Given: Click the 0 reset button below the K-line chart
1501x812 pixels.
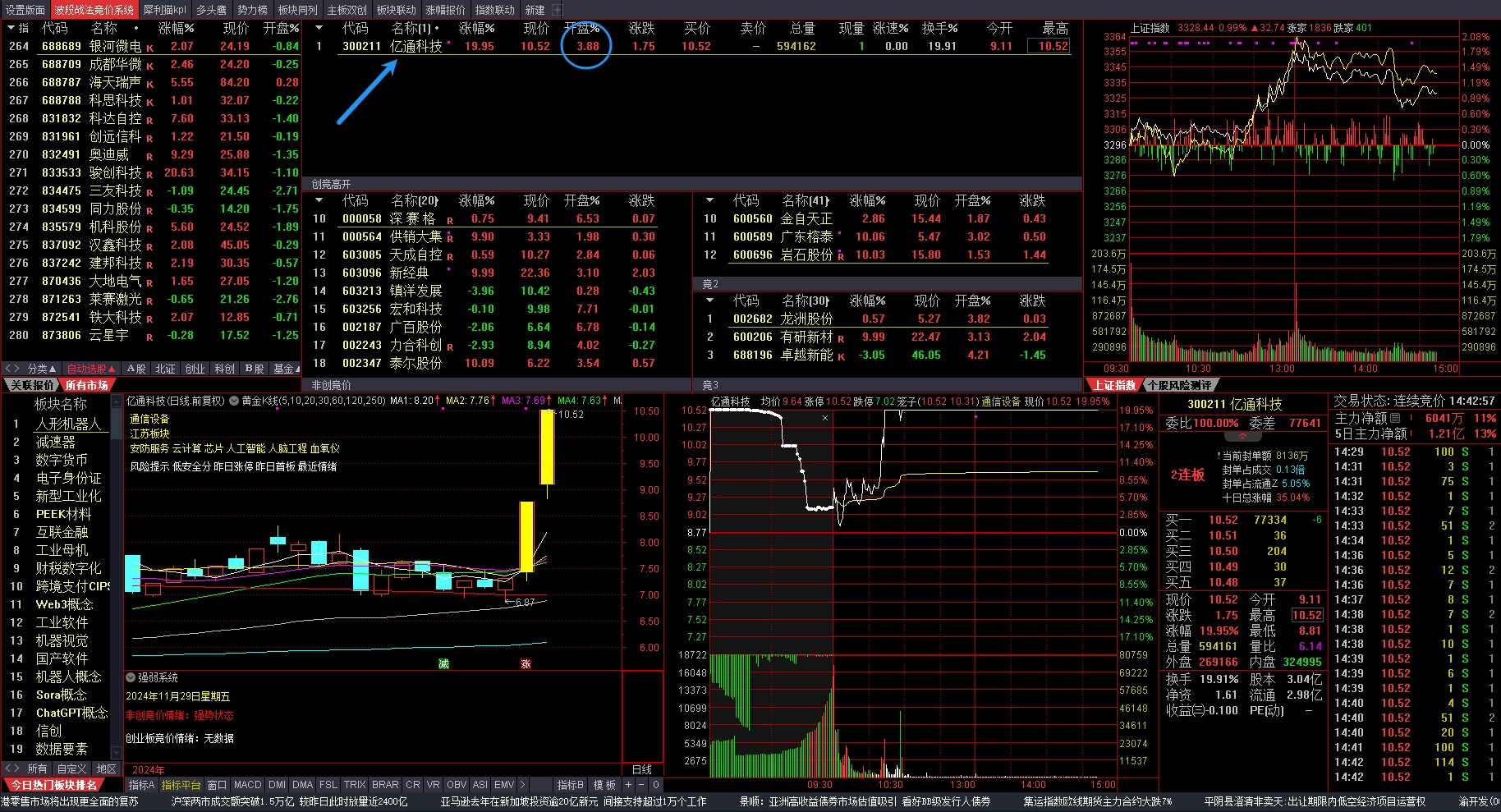Looking at the screenshot, I should (655, 785).
